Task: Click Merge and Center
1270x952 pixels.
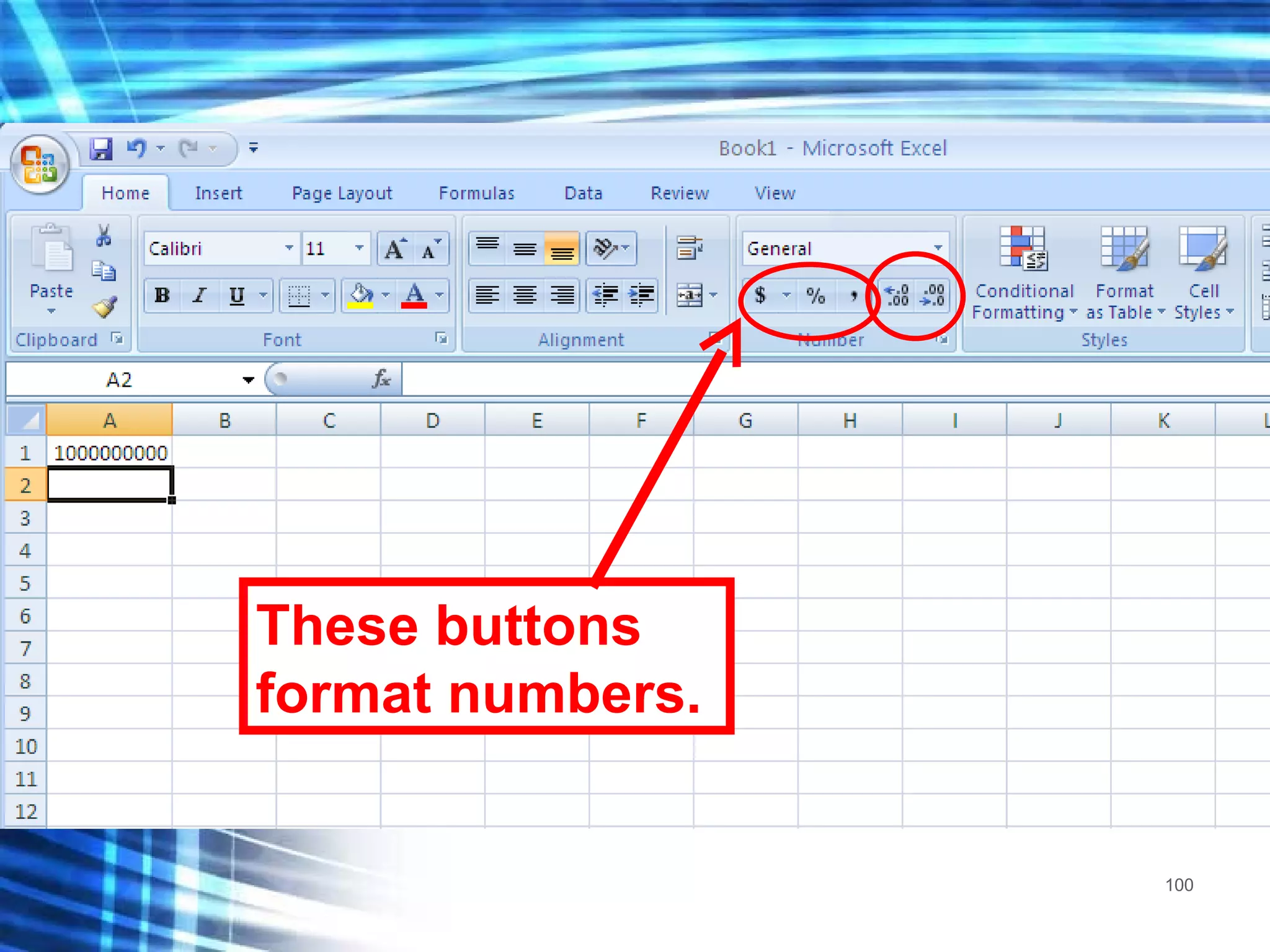Action: 690,296
